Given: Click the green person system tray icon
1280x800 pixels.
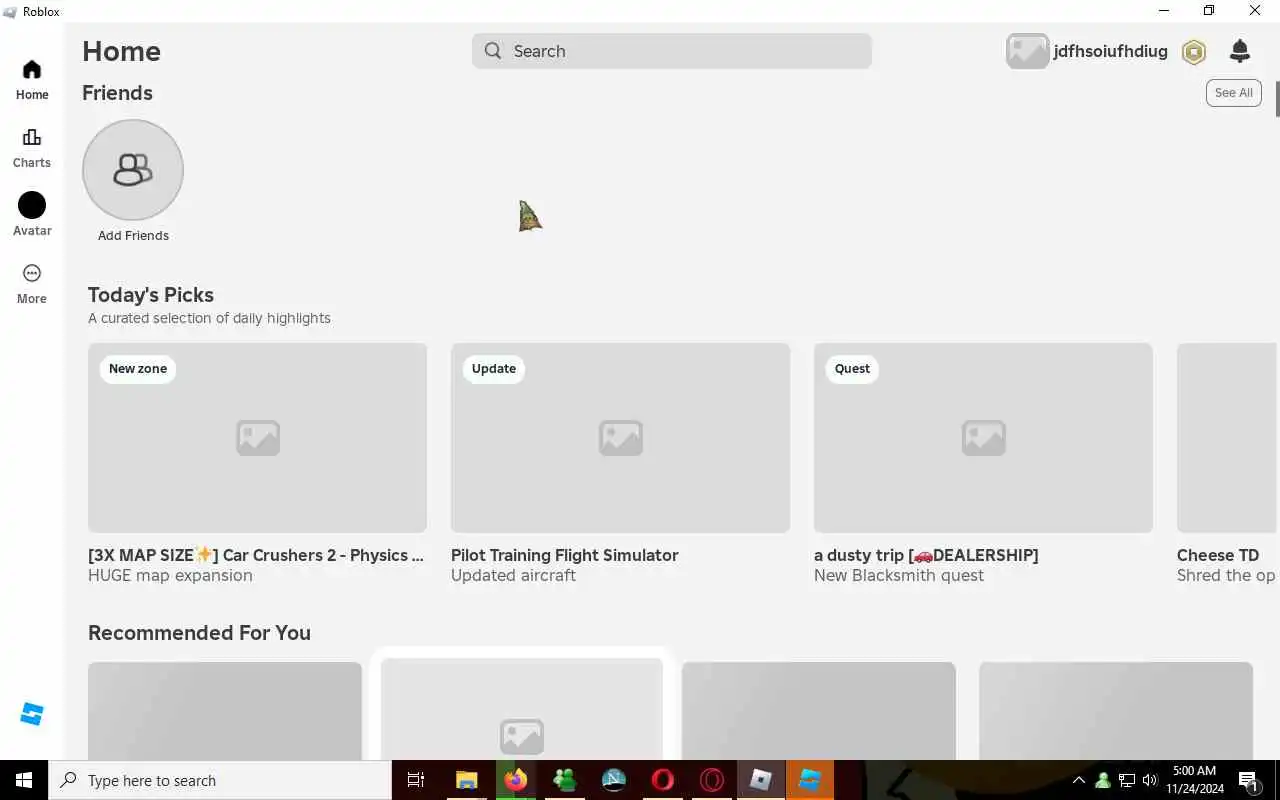Looking at the screenshot, I should pos(1103,780).
